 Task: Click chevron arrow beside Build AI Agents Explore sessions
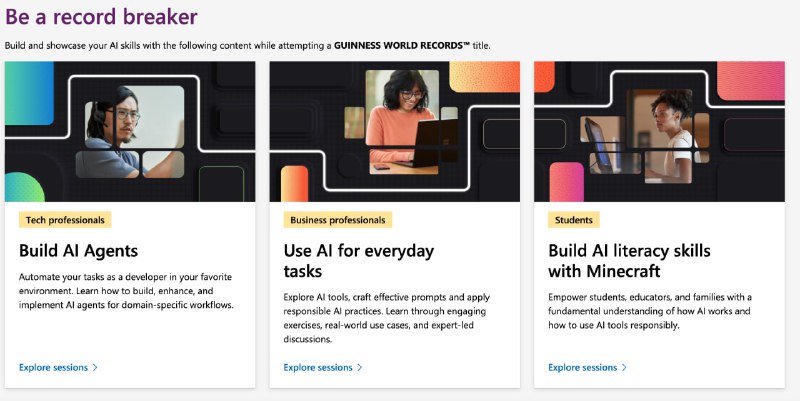95,367
